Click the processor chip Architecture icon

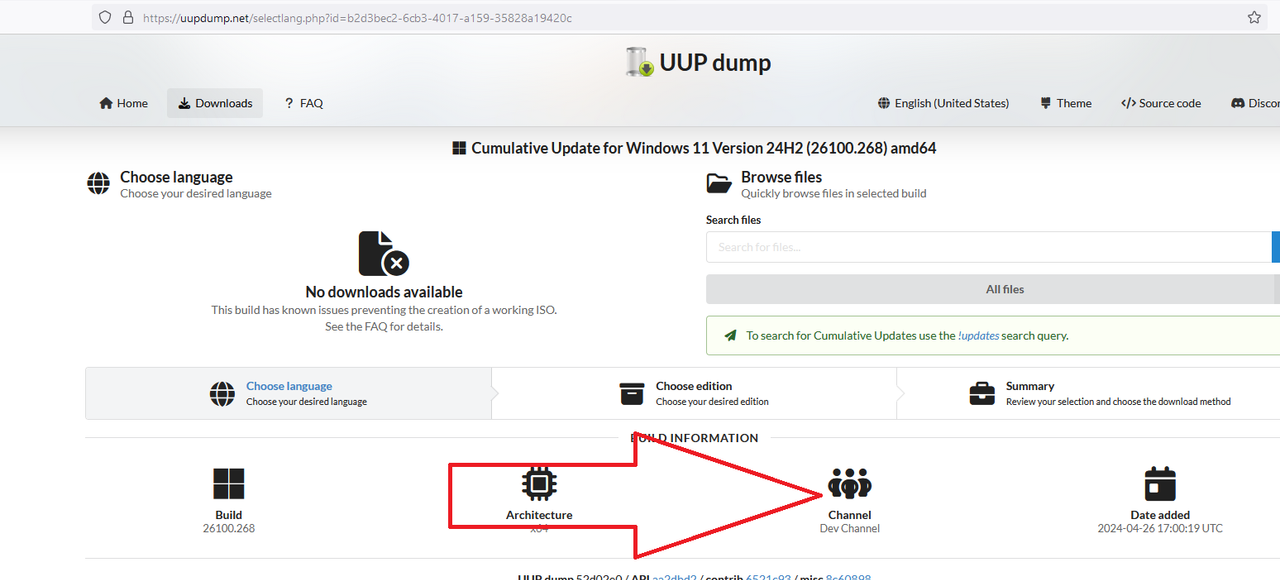coord(540,485)
